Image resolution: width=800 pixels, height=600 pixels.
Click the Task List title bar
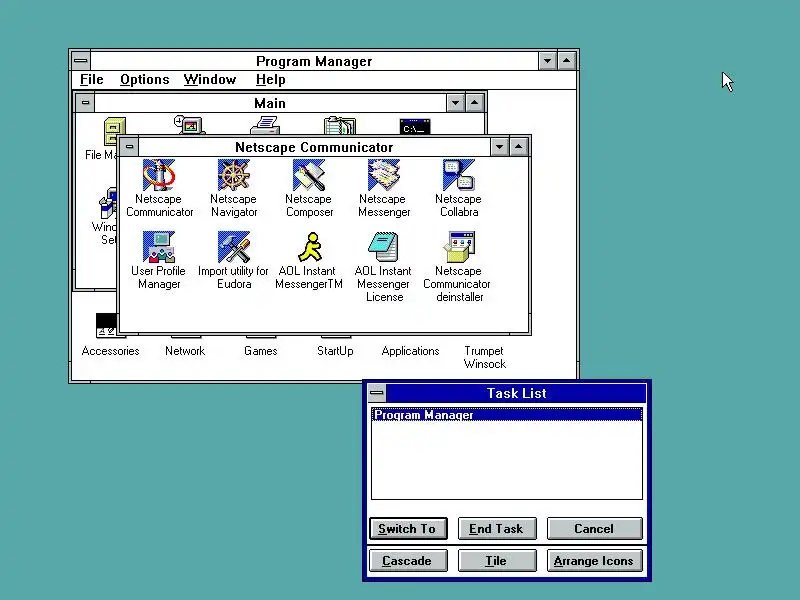516,393
